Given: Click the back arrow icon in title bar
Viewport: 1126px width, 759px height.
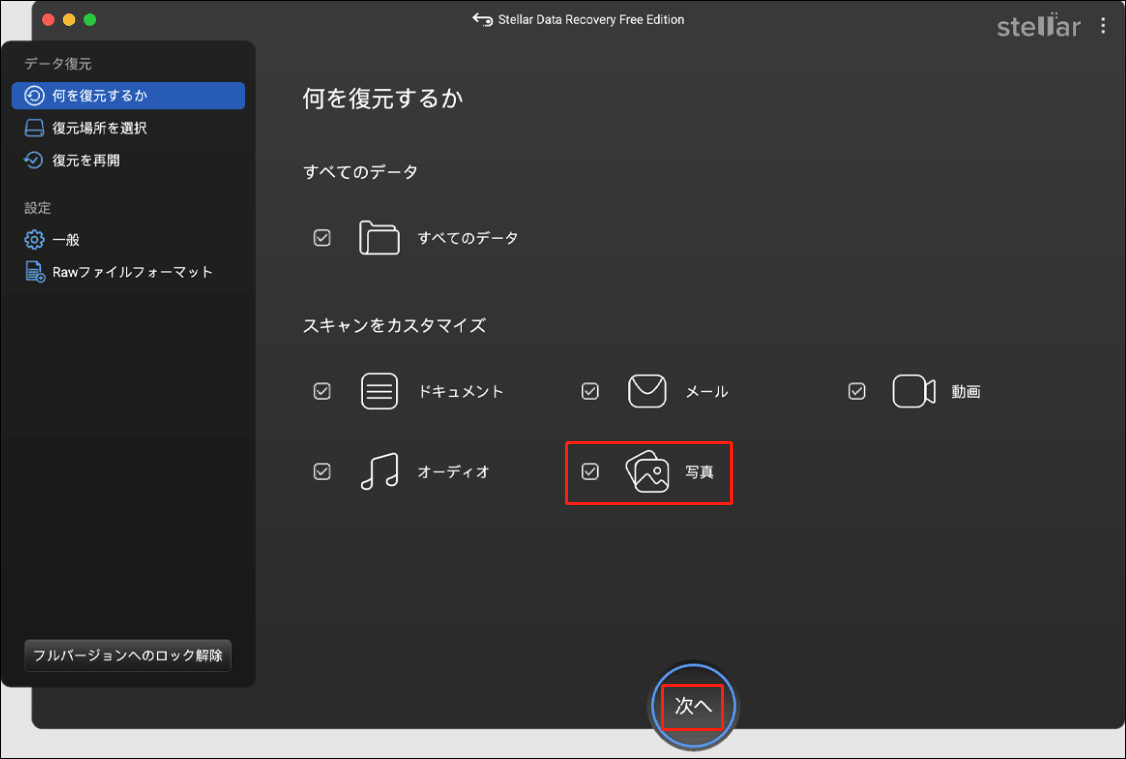Looking at the screenshot, I should tap(482, 19).
